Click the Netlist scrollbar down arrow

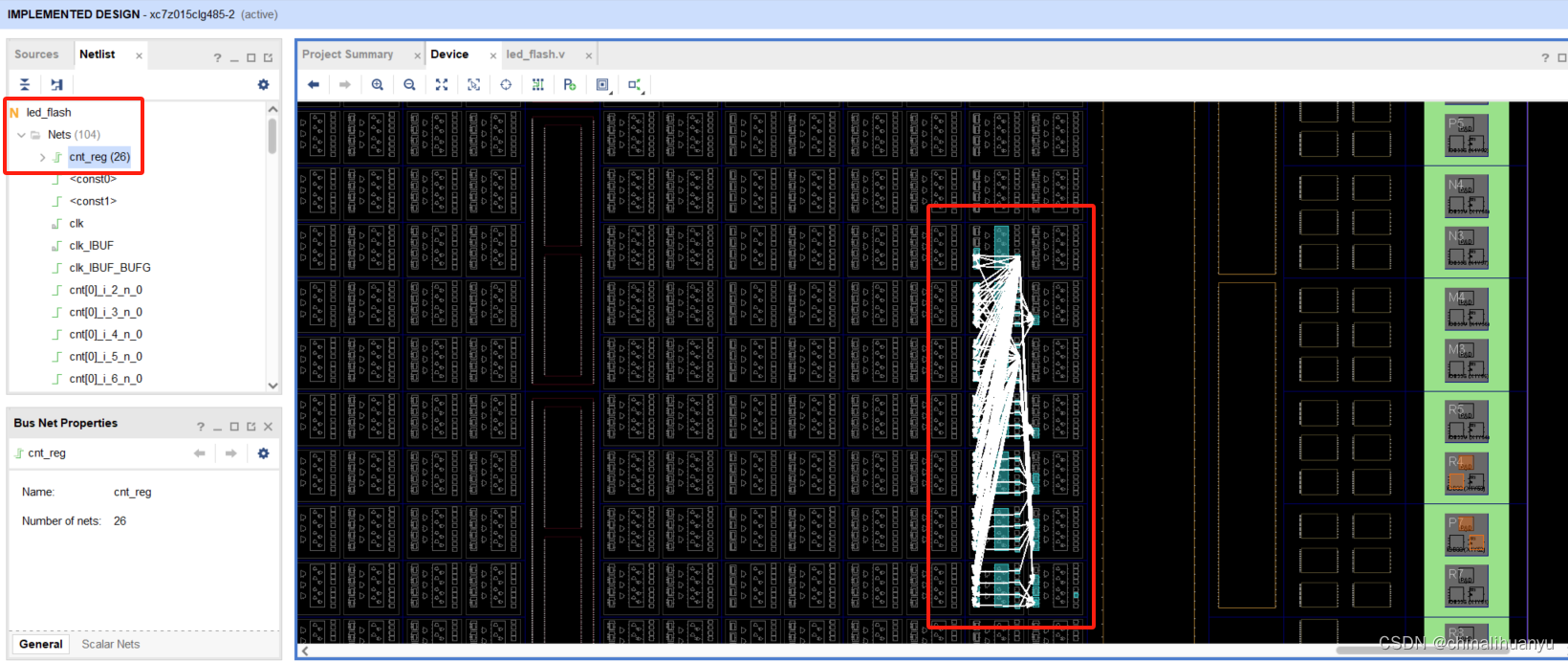272,386
